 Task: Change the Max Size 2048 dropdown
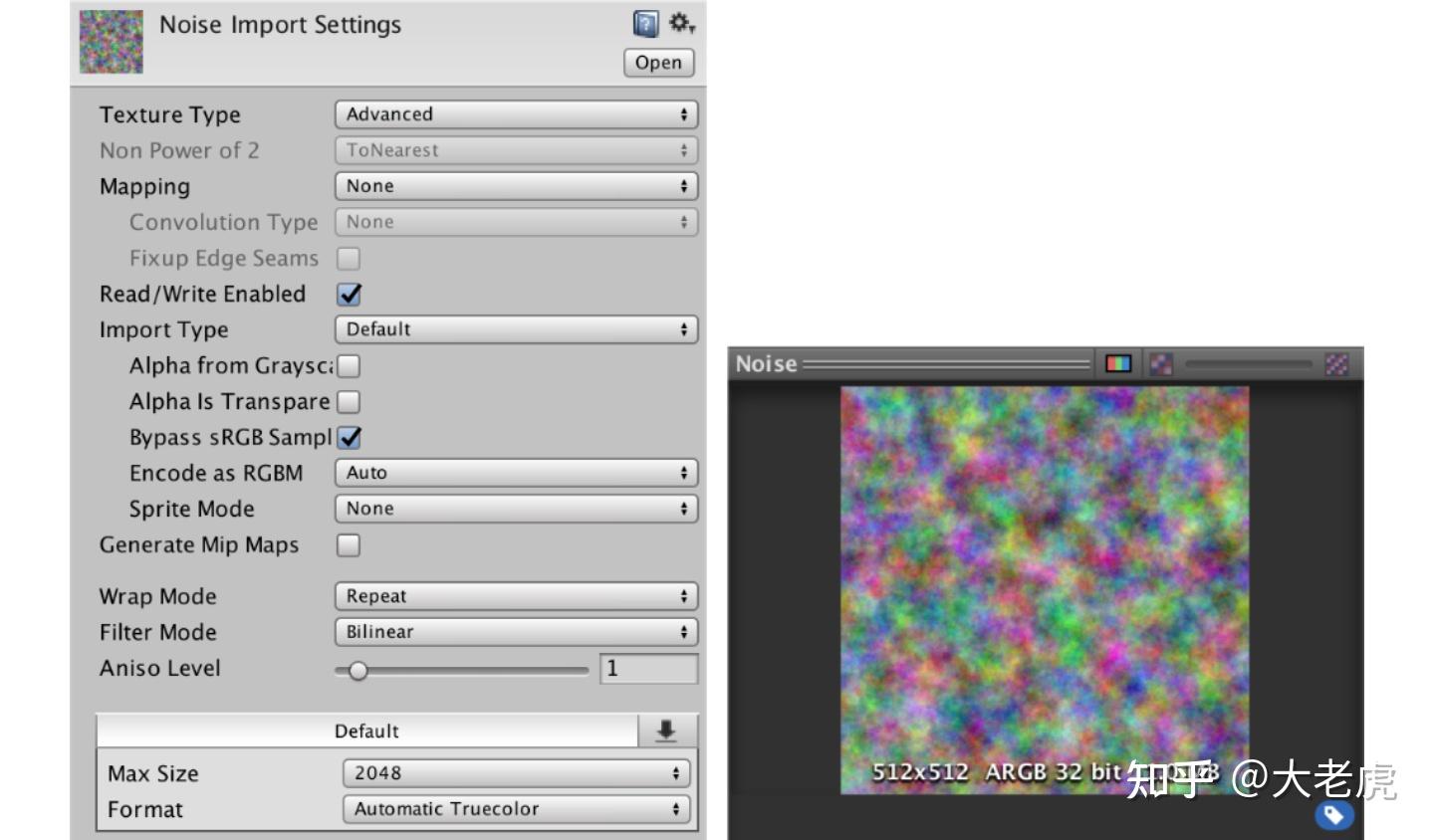(516, 773)
